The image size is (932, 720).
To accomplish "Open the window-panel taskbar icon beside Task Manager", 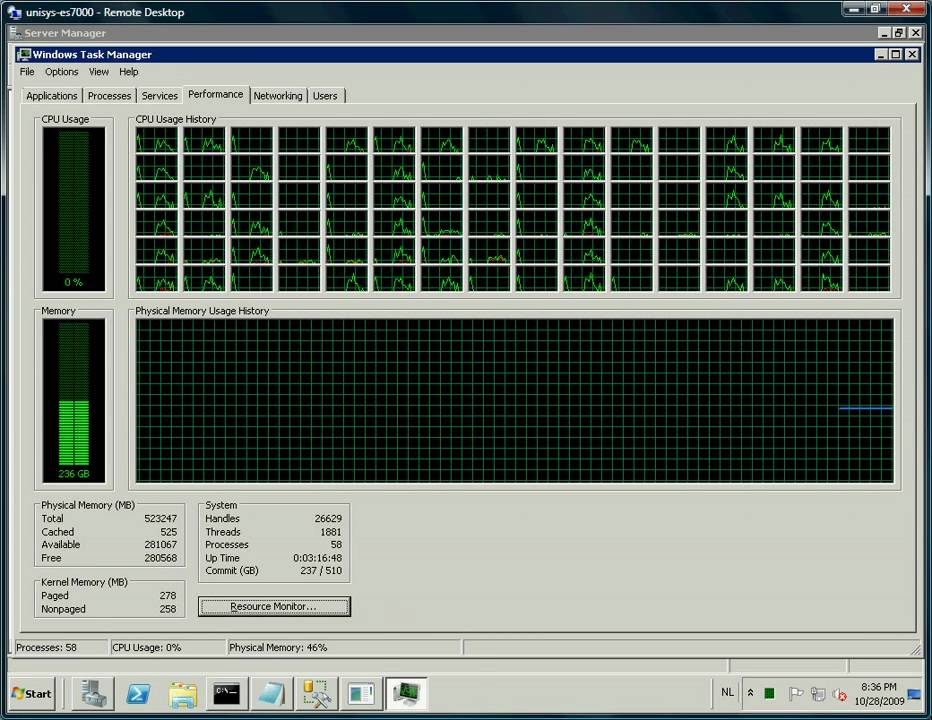I will [361, 693].
